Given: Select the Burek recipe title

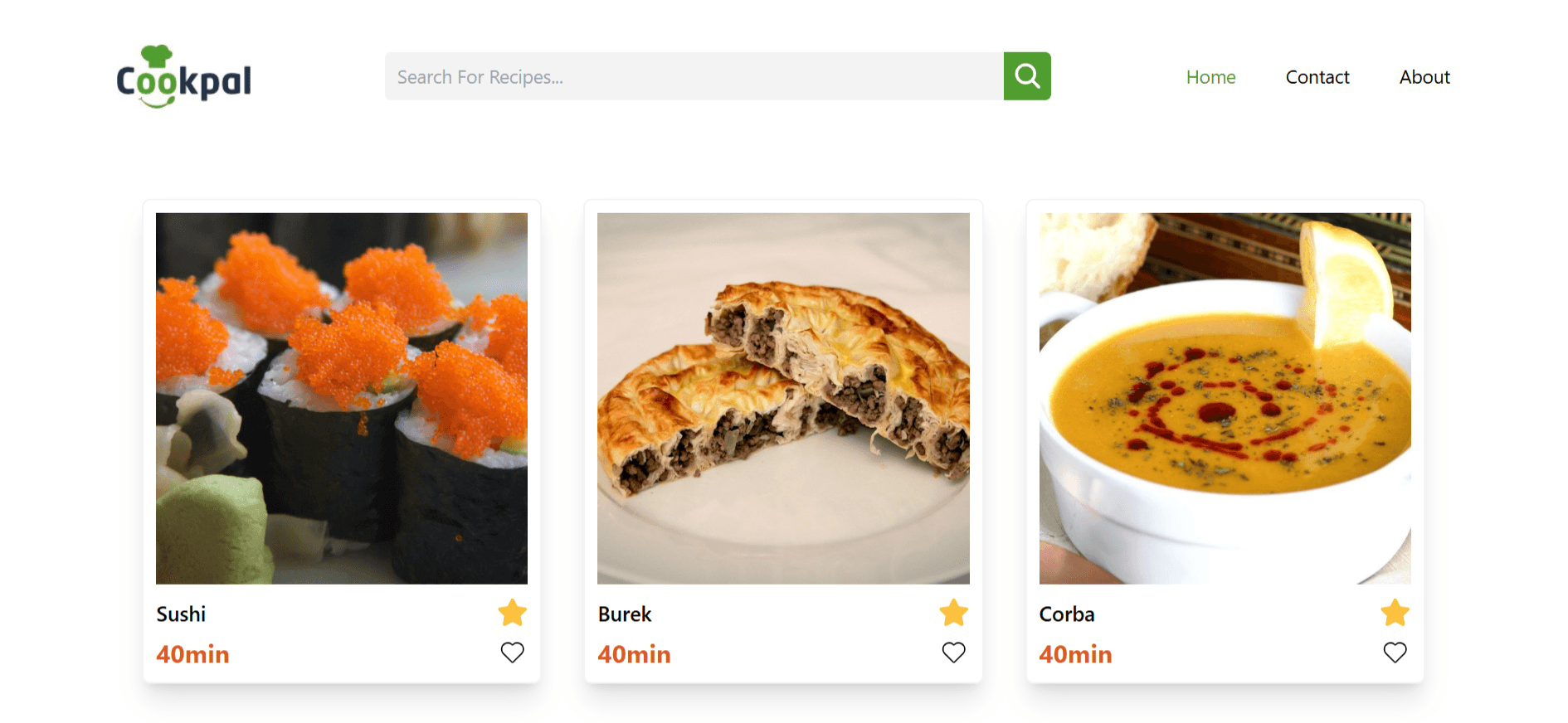Looking at the screenshot, I should 625,614.
